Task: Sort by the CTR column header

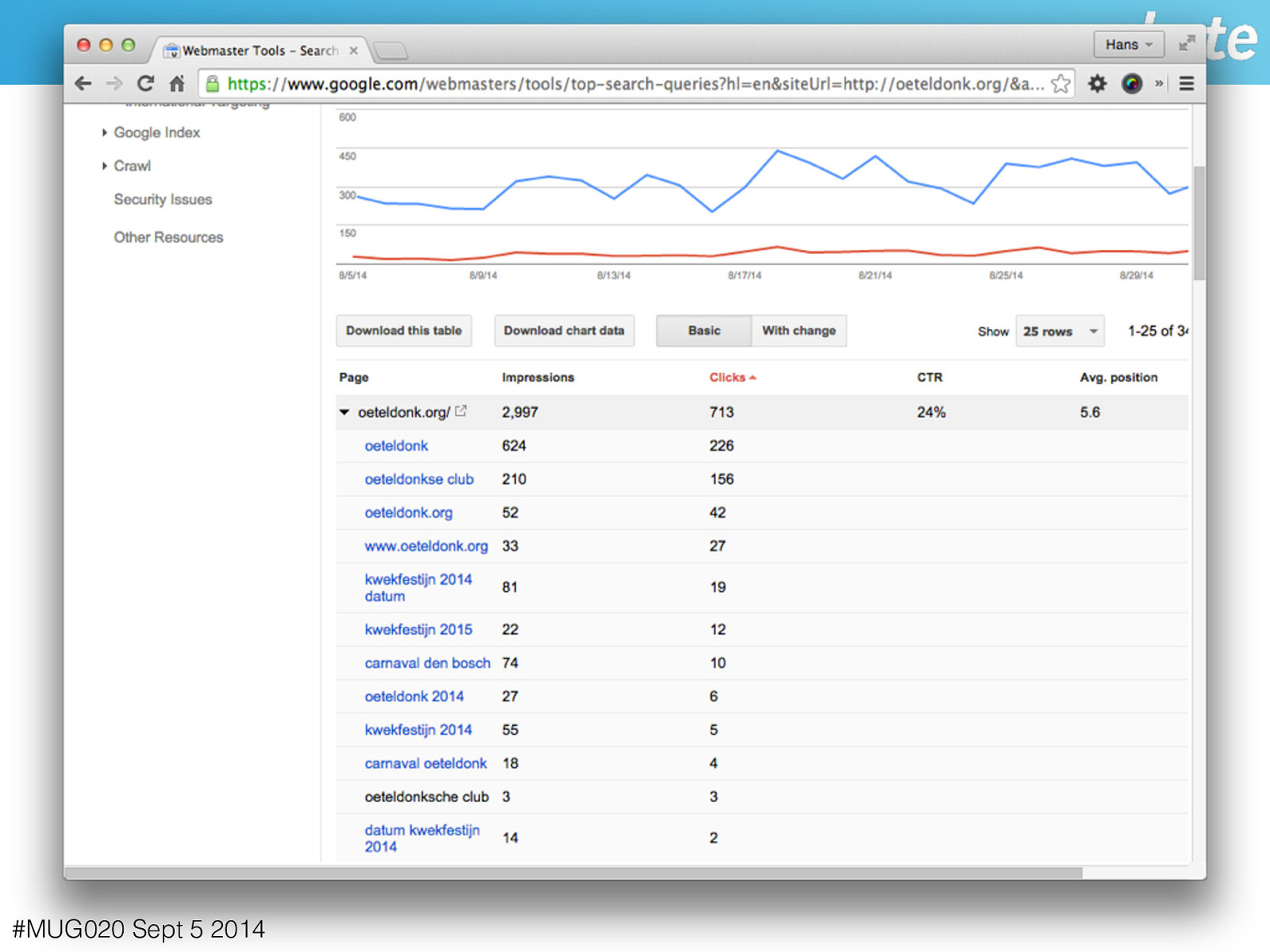Action: 929,378
